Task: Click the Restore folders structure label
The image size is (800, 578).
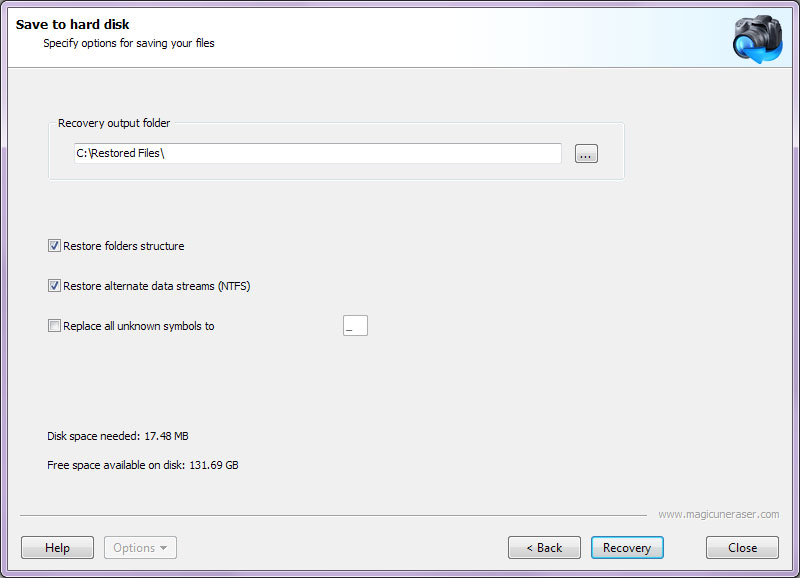Action: (x=125, y=245)
